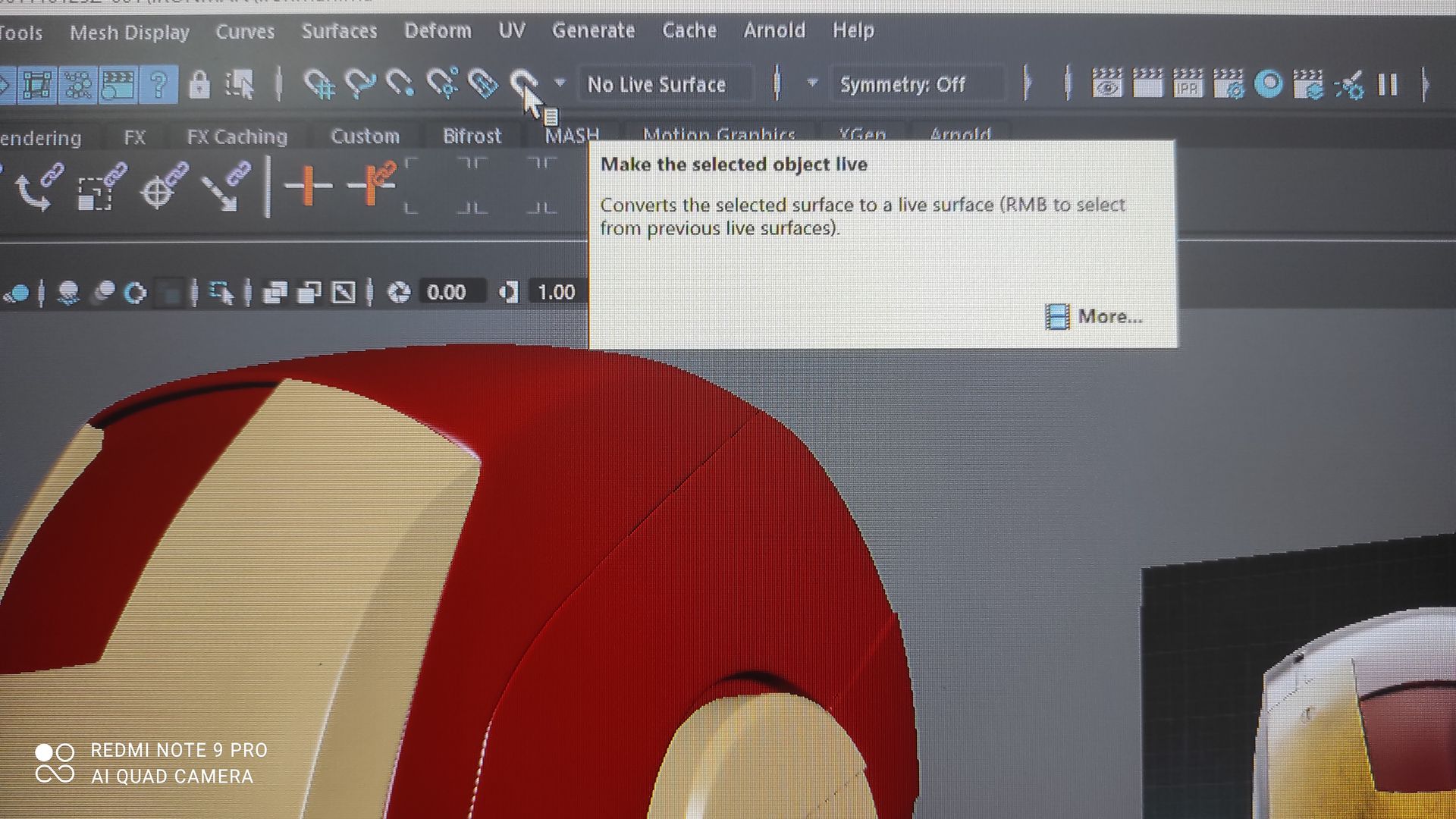Viewport: 1456px width, 819px height.
Task: Click the IPR render icon
Action: pos(1188,83)
